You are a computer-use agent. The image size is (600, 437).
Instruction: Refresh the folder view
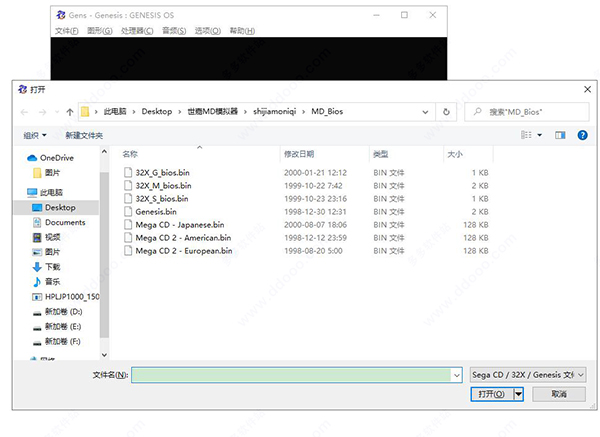[446, 112]
